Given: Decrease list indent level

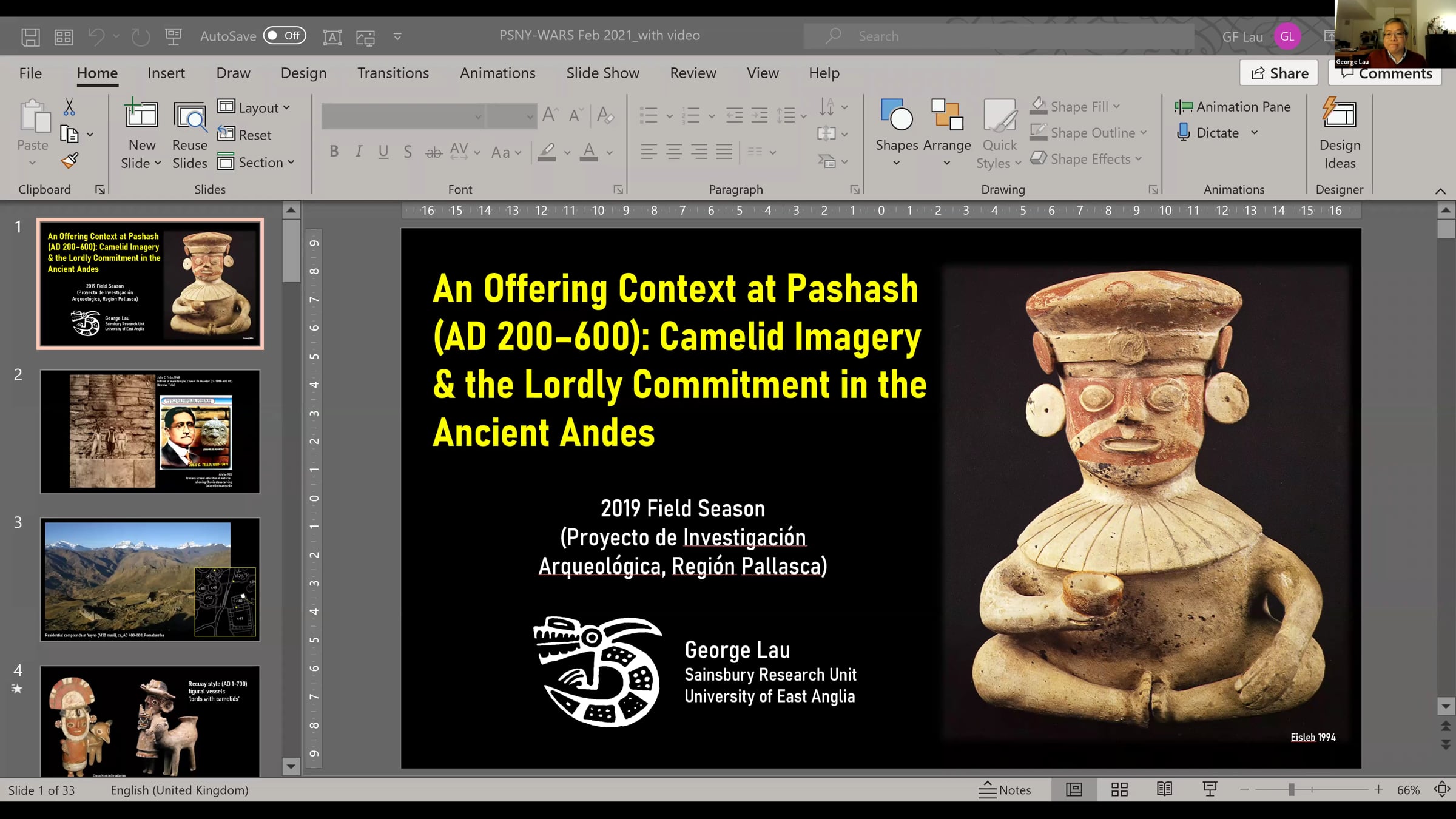Looking at the screenshot, I should 734,115.
